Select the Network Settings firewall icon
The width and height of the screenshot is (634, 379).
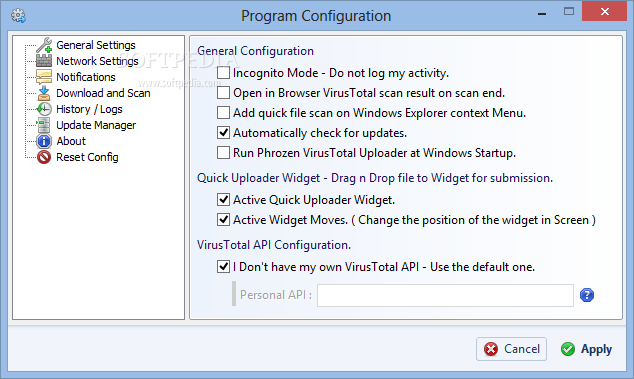(44, 61)
